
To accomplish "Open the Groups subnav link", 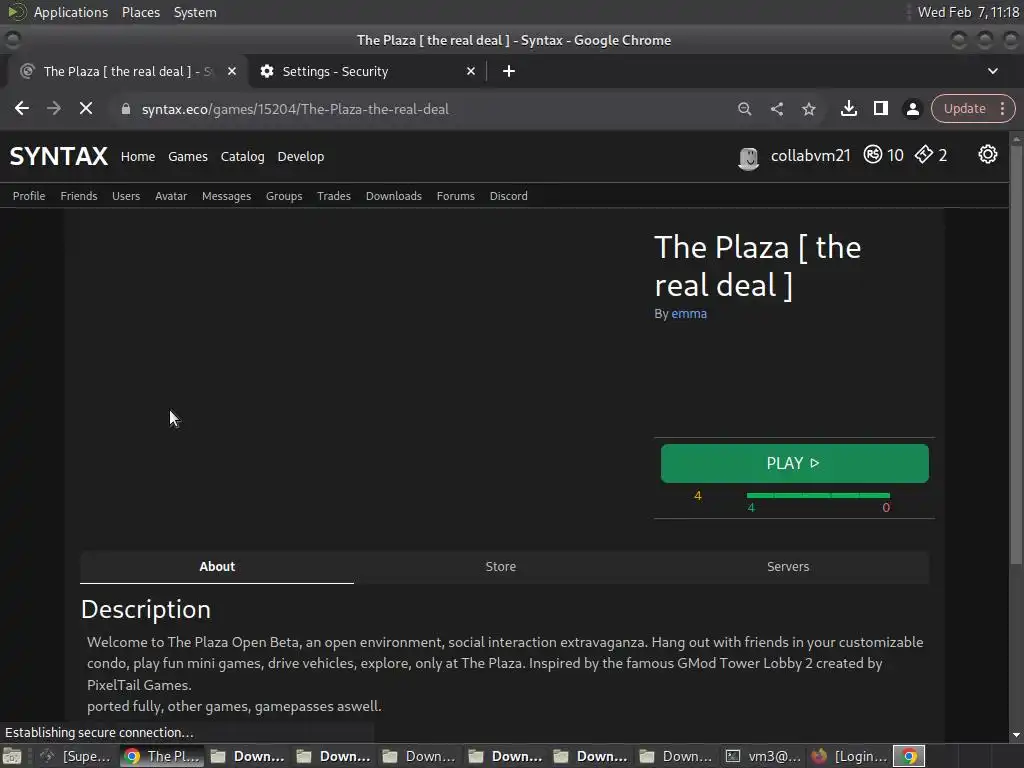I will pos(284,196).
